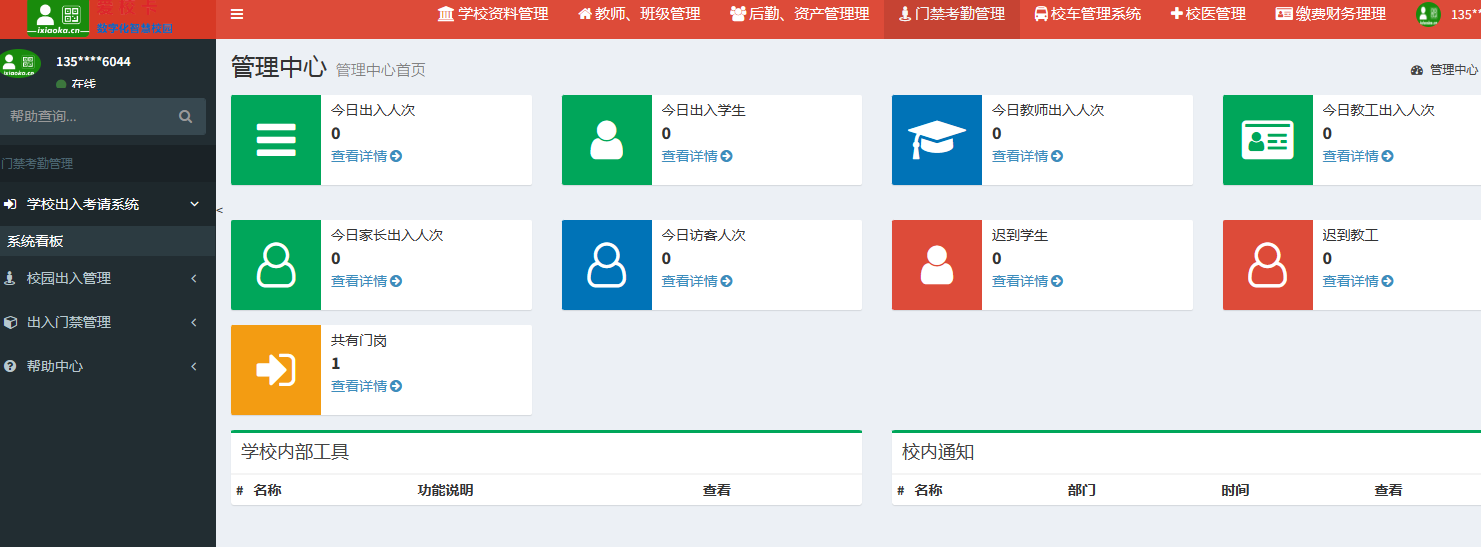
Task: Click blue user icon of 今日访客人次
Action: pos(607,265)
